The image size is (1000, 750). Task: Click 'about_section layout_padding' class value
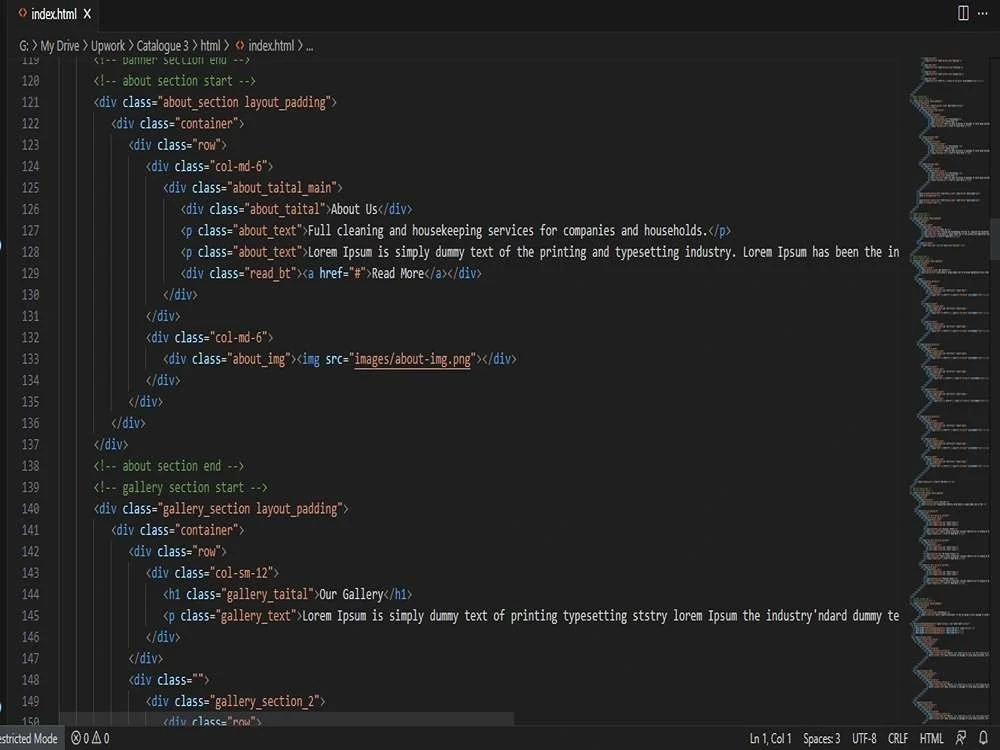244,102
